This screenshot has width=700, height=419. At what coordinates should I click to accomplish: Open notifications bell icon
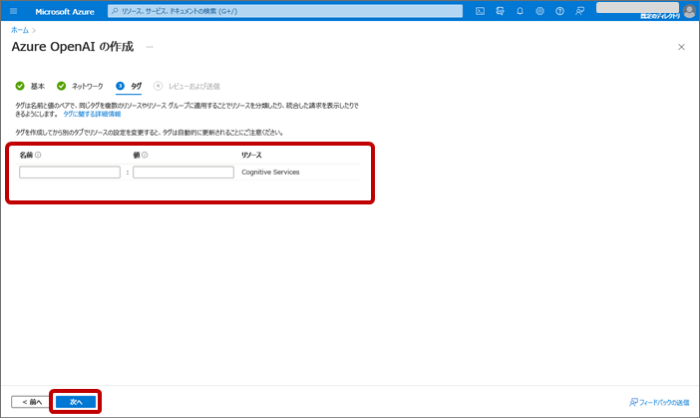520,11
